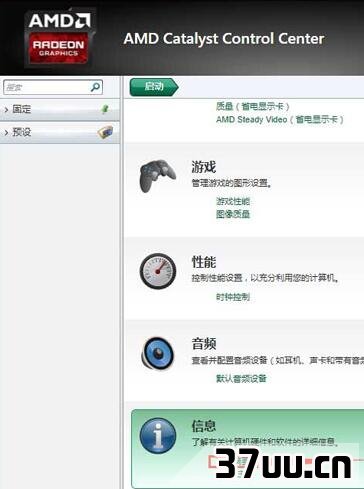Viewport: 364px width, 489px height.
Task: Click the green 启动 start button
Action: [154, 87]
